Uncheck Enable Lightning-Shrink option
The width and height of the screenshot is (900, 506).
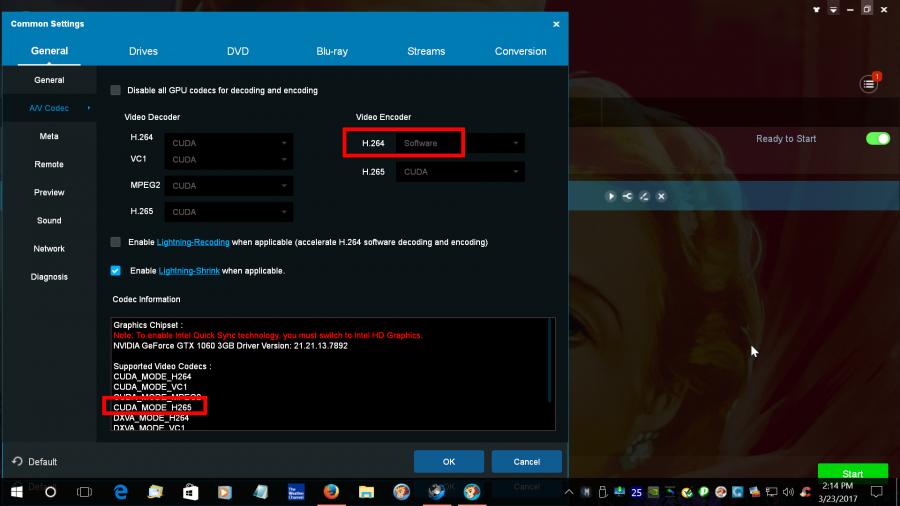coord(115,270)
